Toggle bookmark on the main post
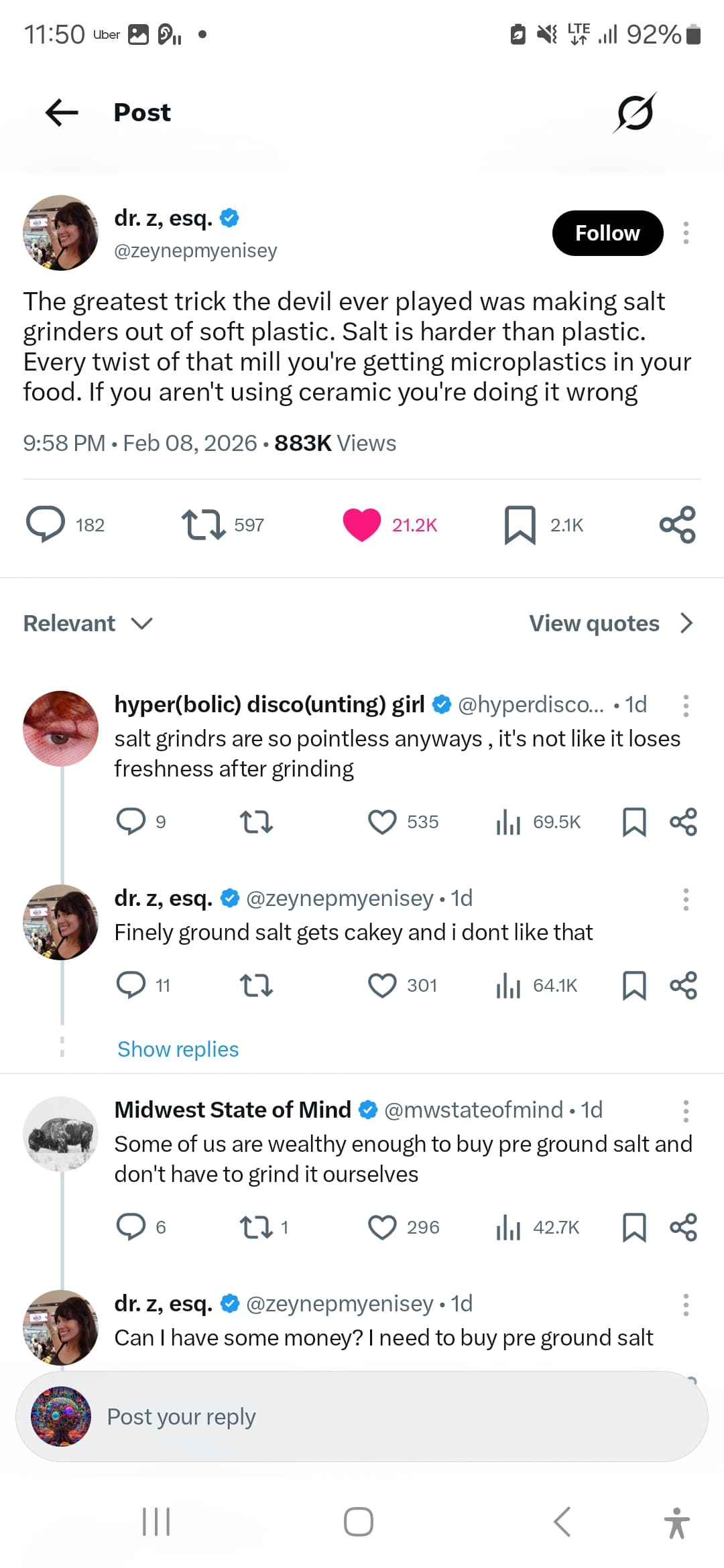The image size is (724, 1568). [520, 524]
